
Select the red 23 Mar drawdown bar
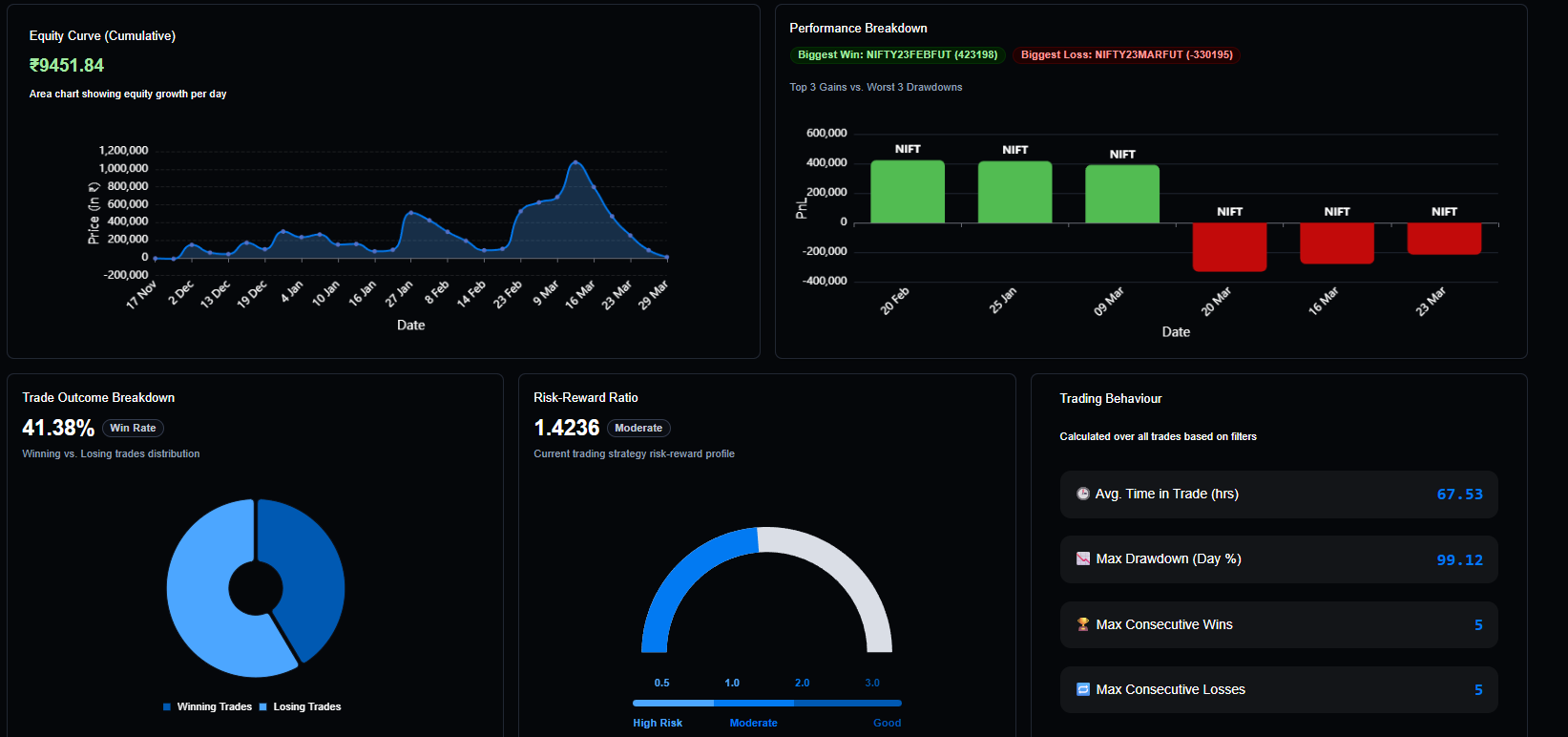[x=1444, y=239]
